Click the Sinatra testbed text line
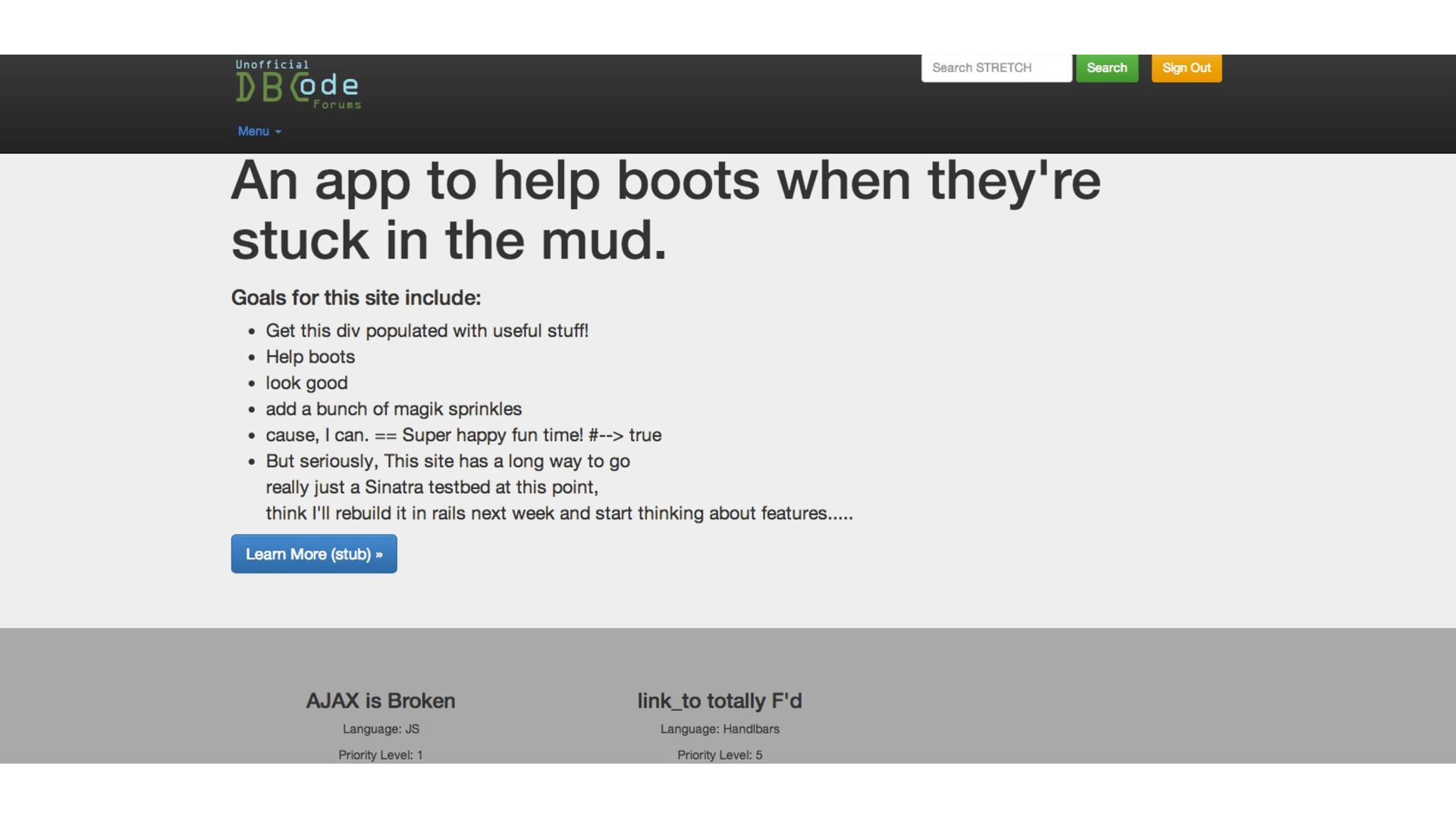The width and height of the screenshot is (1456, 819). (431, 488)
